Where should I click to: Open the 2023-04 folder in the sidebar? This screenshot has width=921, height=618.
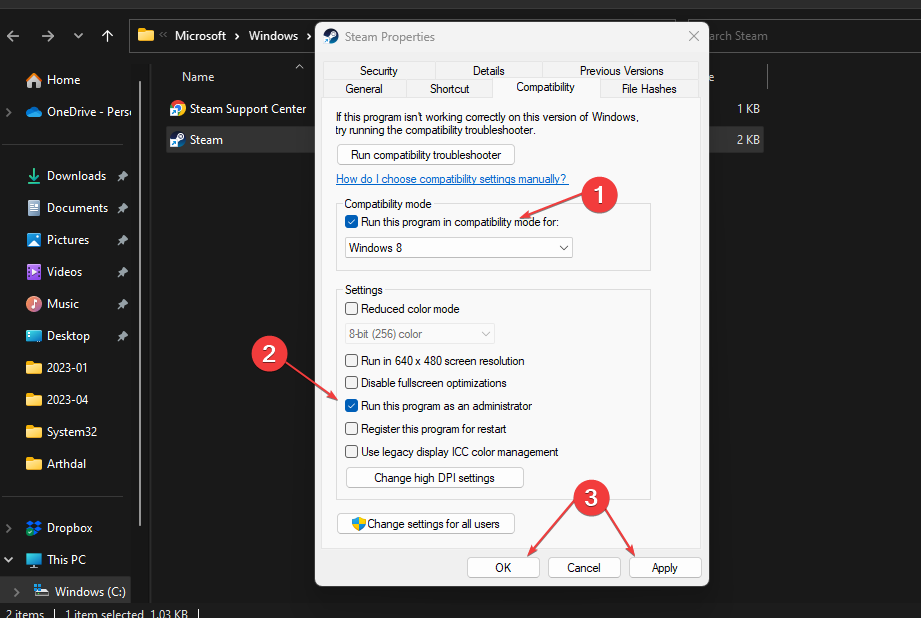coord(57,400)
